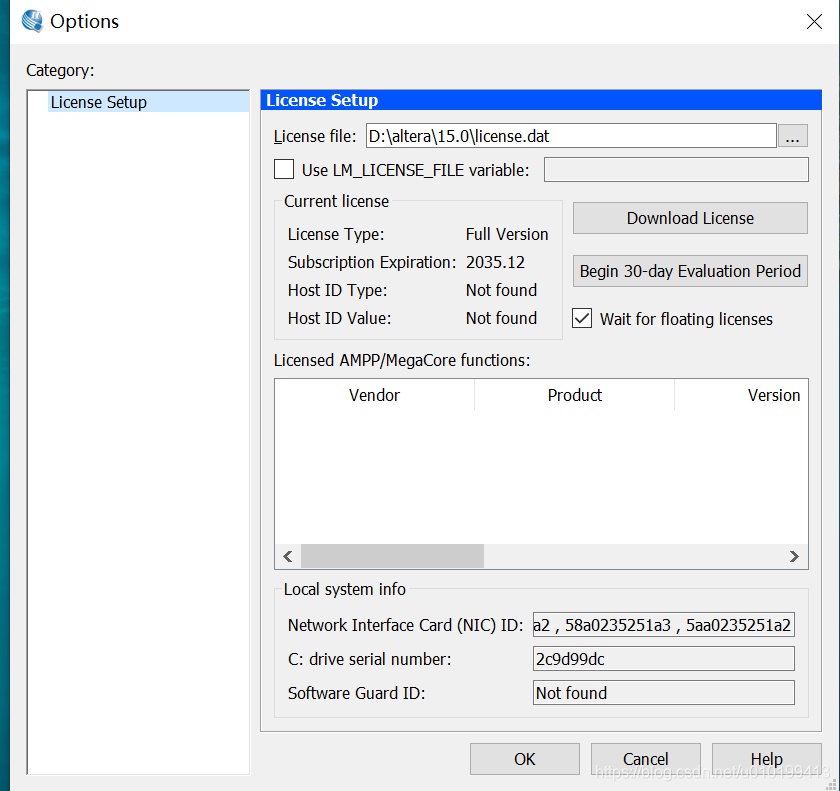Confirm settings with the OK button
Screen dimensions: 840x791
tap(524, 759)
